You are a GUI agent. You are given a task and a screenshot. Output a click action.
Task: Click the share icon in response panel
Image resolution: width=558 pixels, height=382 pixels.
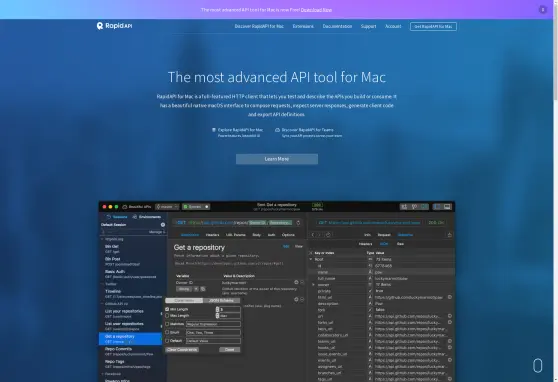point(449,235)
